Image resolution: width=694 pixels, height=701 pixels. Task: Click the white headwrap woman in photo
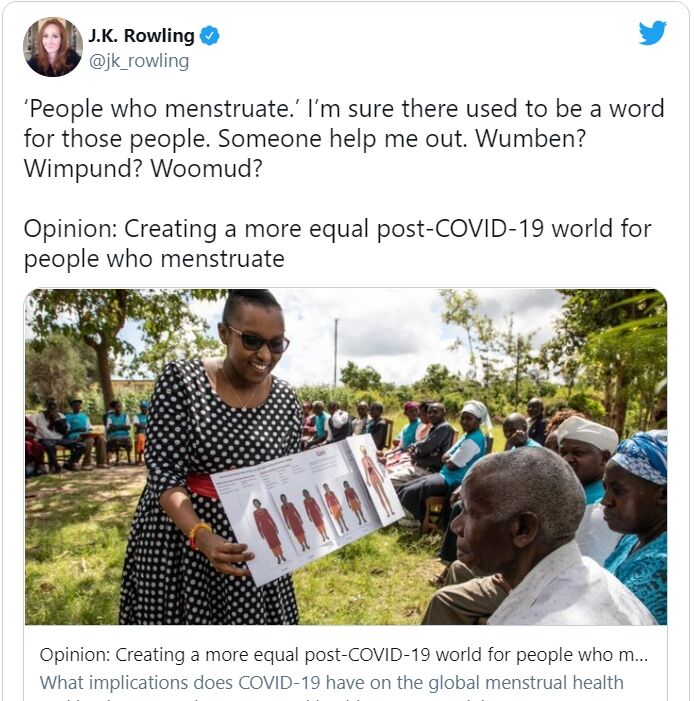click(x=587, y=452)
